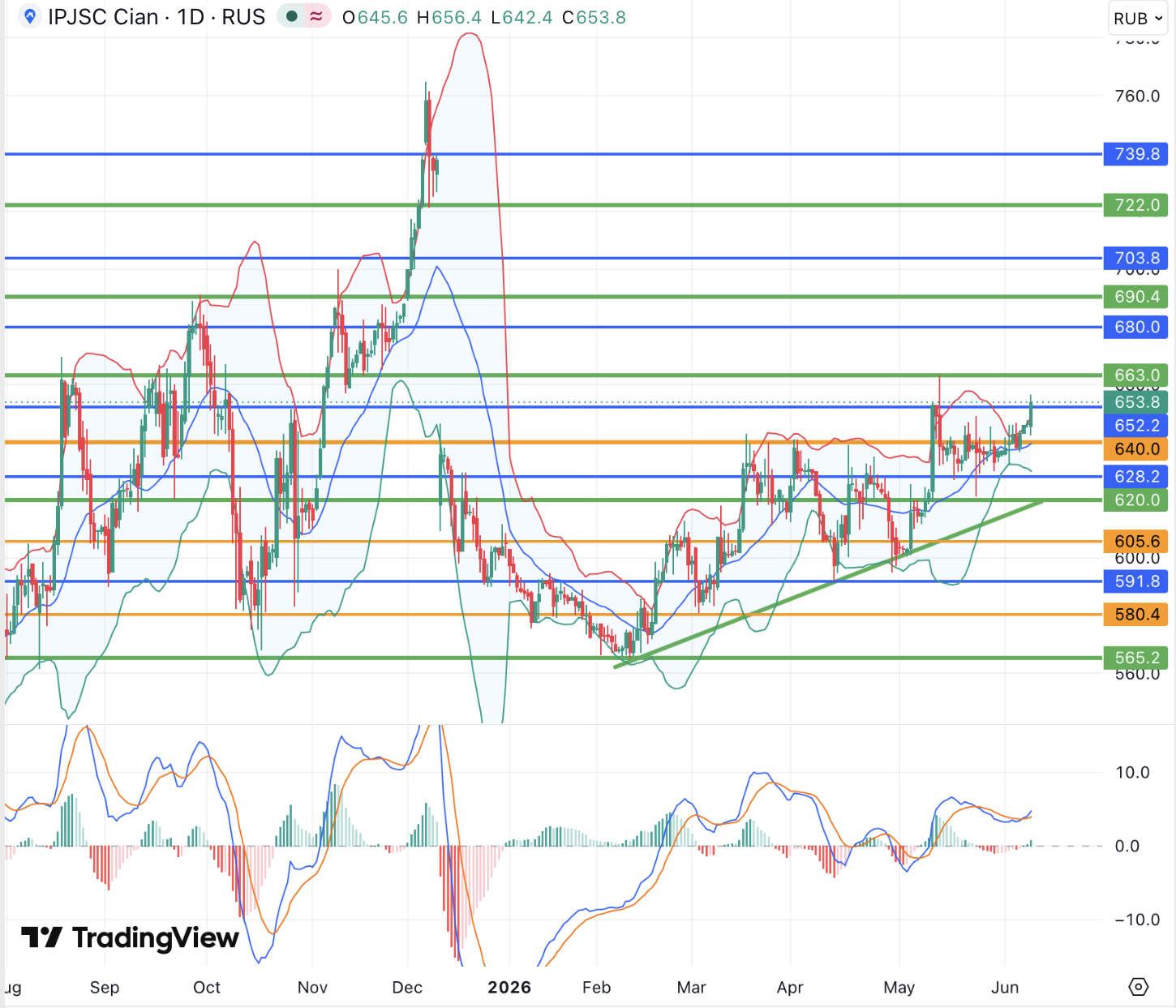This screenshot has width=1176, height=1008.
Task: Click the close value C653.8 in the header
Action: pos(594,17)
